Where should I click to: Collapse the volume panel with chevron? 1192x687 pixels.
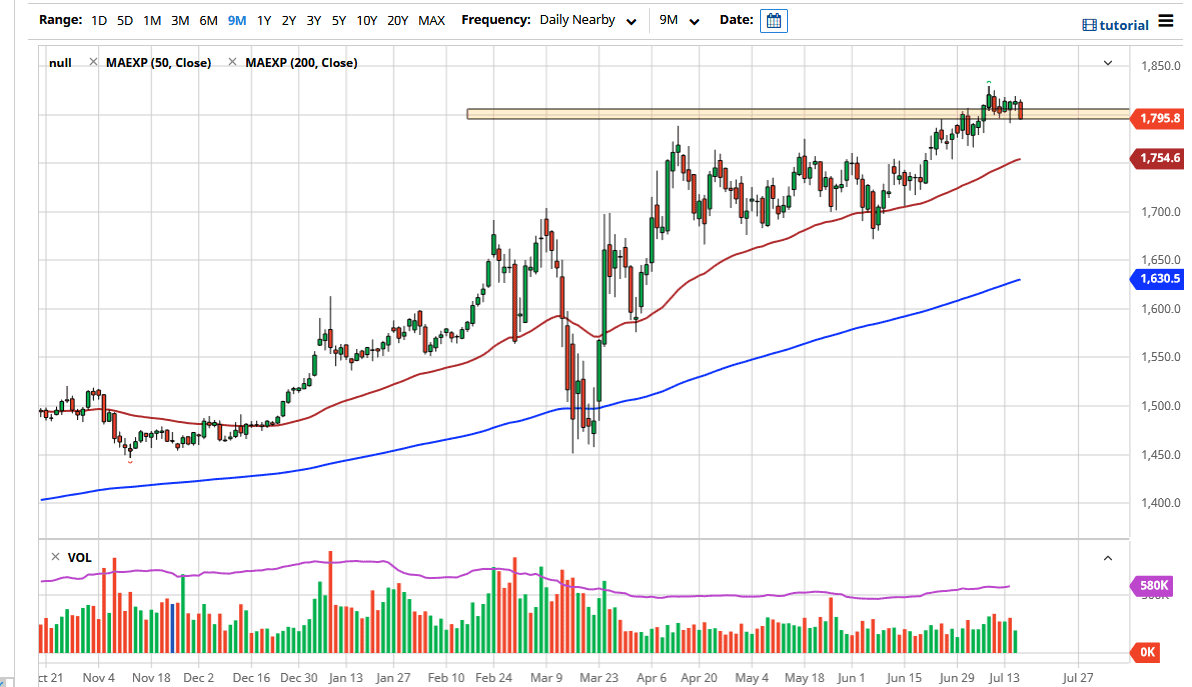click(x=1107, y=558)
